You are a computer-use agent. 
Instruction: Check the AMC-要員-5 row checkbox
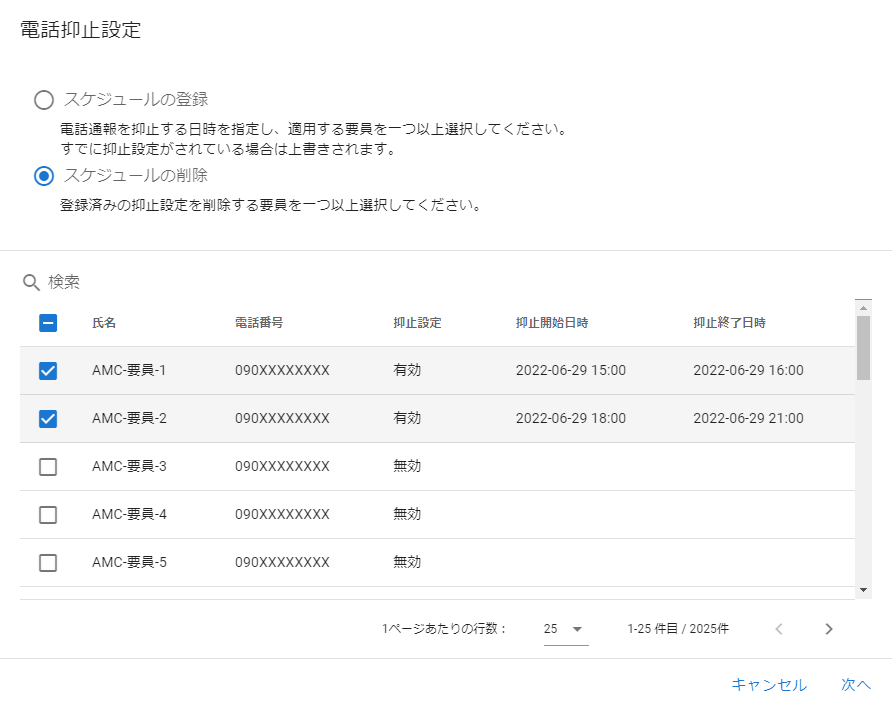click(x=47, y=562)
